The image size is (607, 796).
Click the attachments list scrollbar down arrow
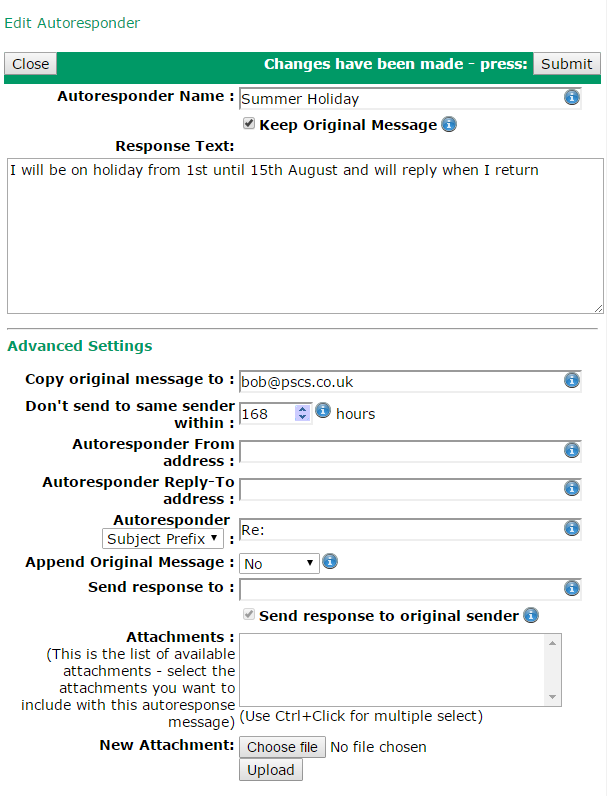click(553, 697)
